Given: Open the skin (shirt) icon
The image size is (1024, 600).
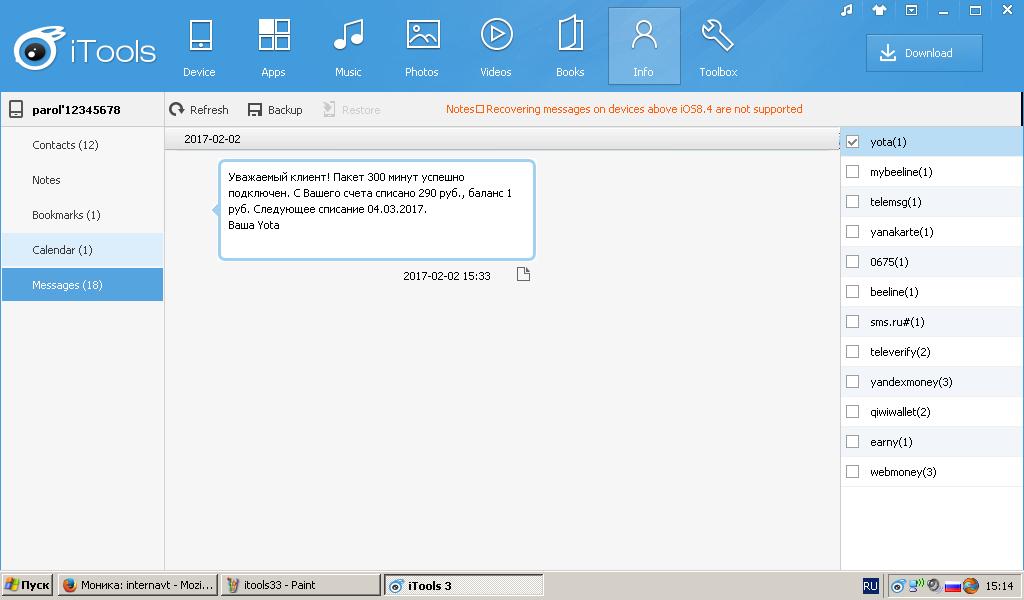Looking at the screenshot, I should coord(879,10).
